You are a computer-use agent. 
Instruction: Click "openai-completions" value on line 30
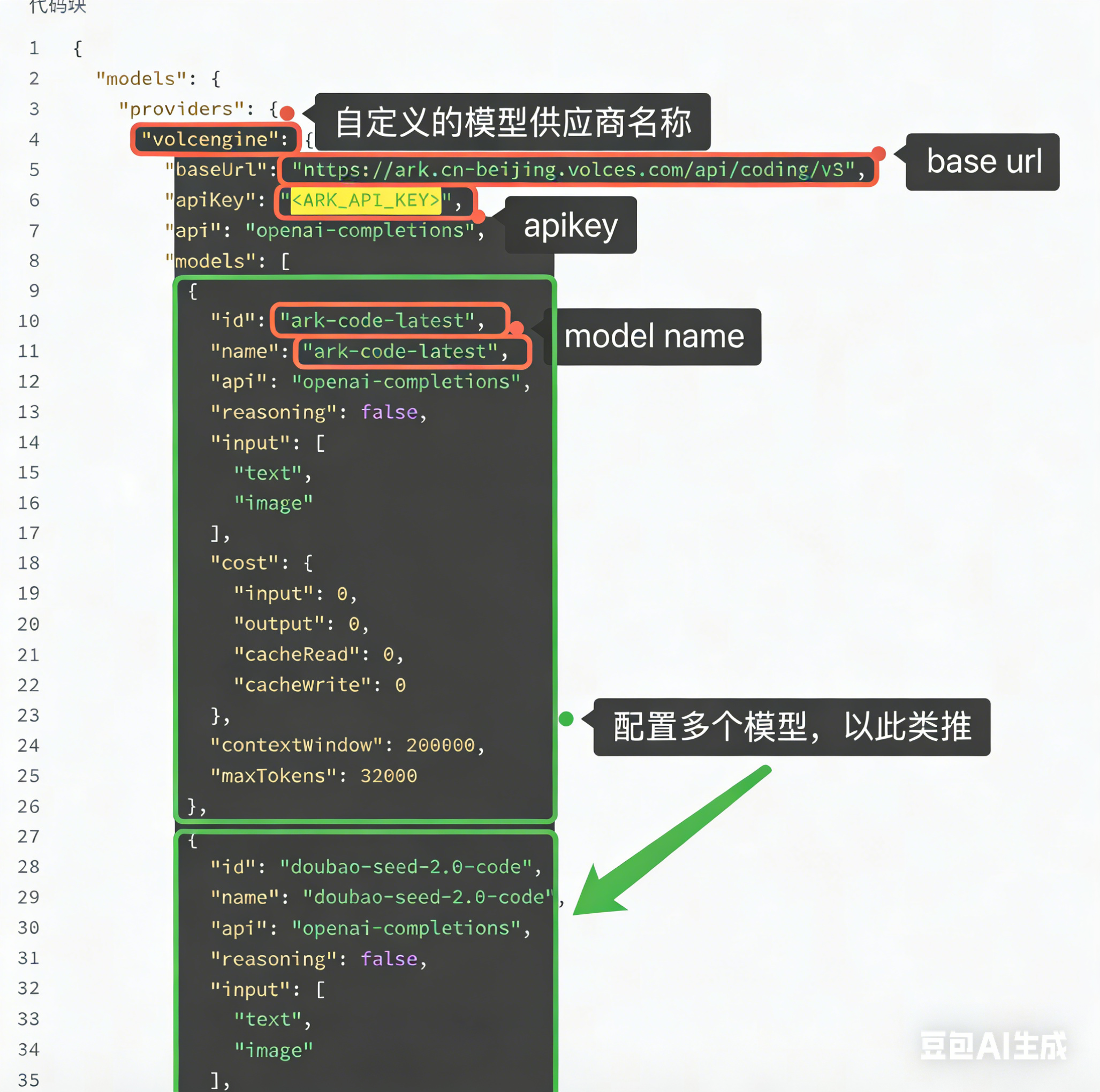point(406,928)
